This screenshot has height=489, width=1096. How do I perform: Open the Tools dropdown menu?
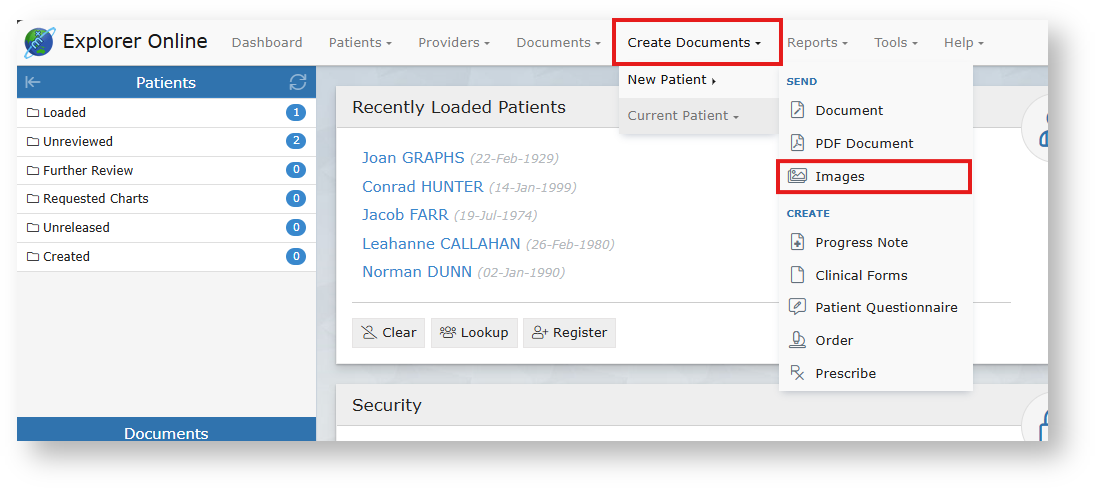[895, 43]
